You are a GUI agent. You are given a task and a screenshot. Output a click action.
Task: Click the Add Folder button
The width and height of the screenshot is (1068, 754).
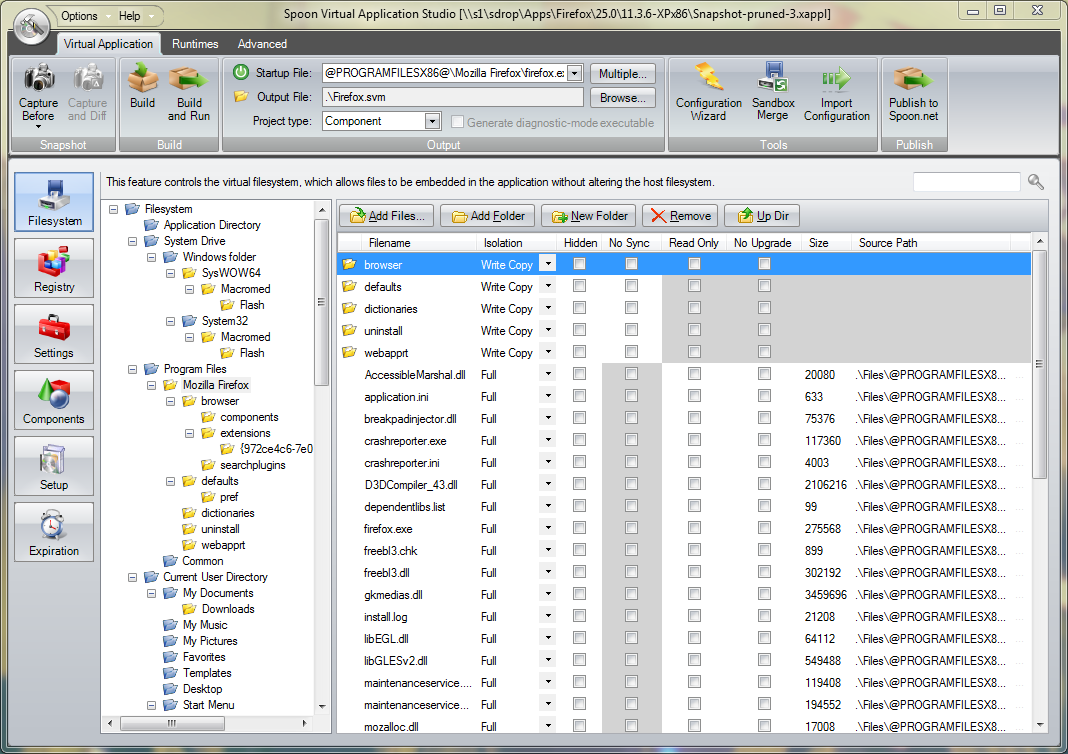488,216
